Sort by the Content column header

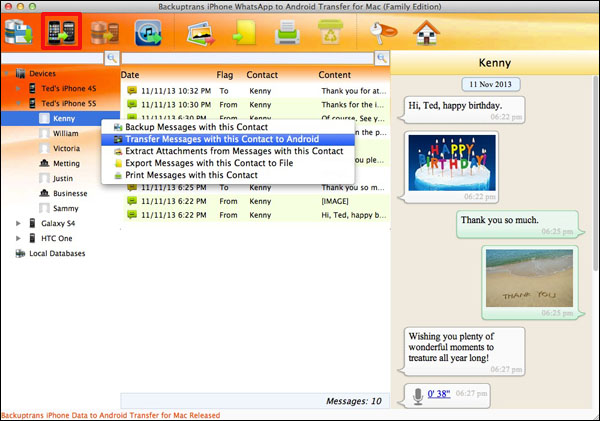(x=334, y=75)
